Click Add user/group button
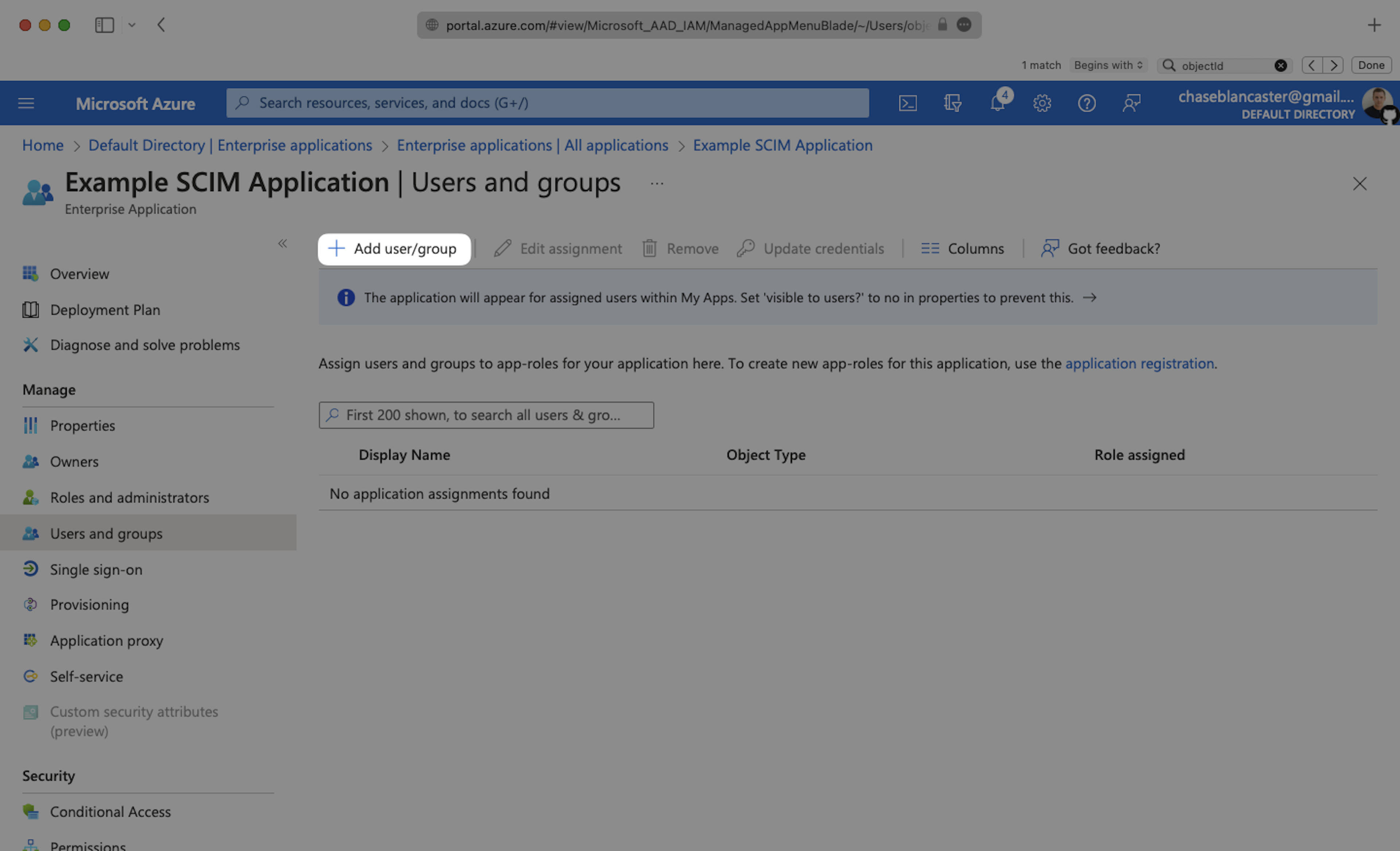1400x851 pixels. tap(394, 248)
